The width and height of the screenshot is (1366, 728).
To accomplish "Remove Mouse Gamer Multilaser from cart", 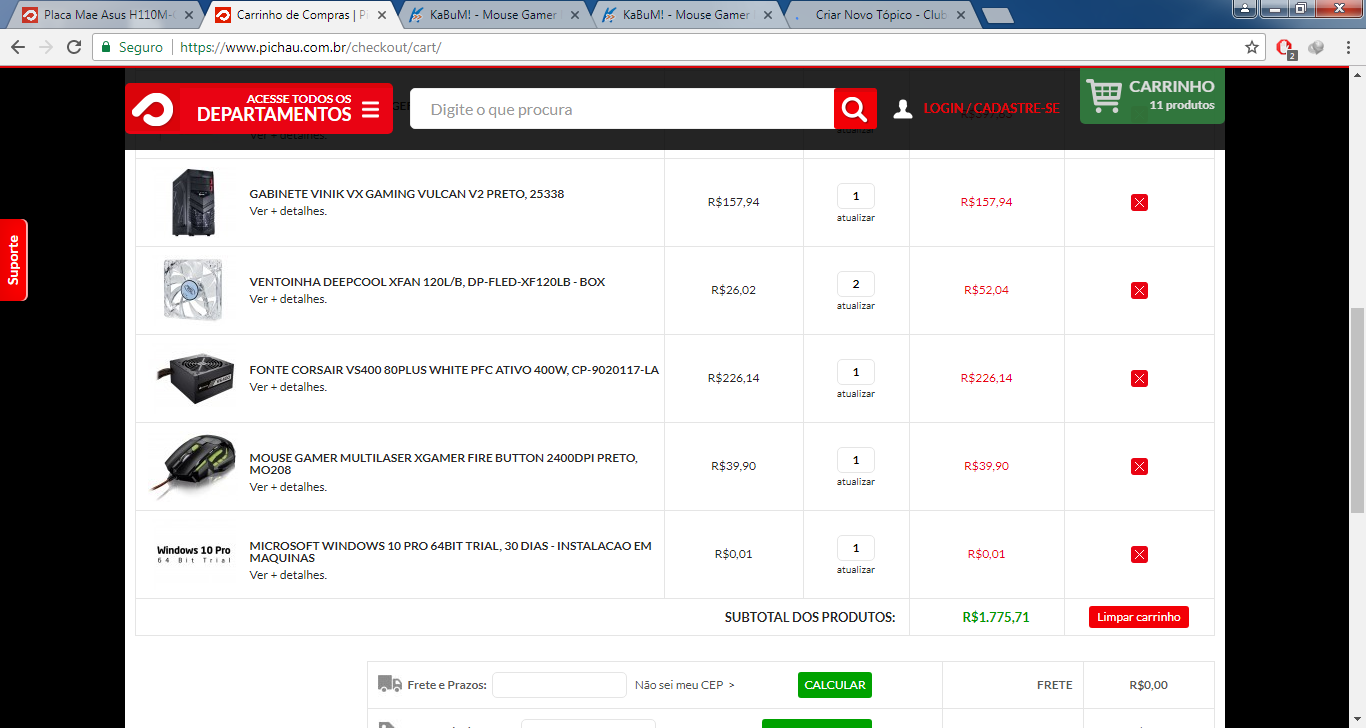I will click(x=1139, y=466).
